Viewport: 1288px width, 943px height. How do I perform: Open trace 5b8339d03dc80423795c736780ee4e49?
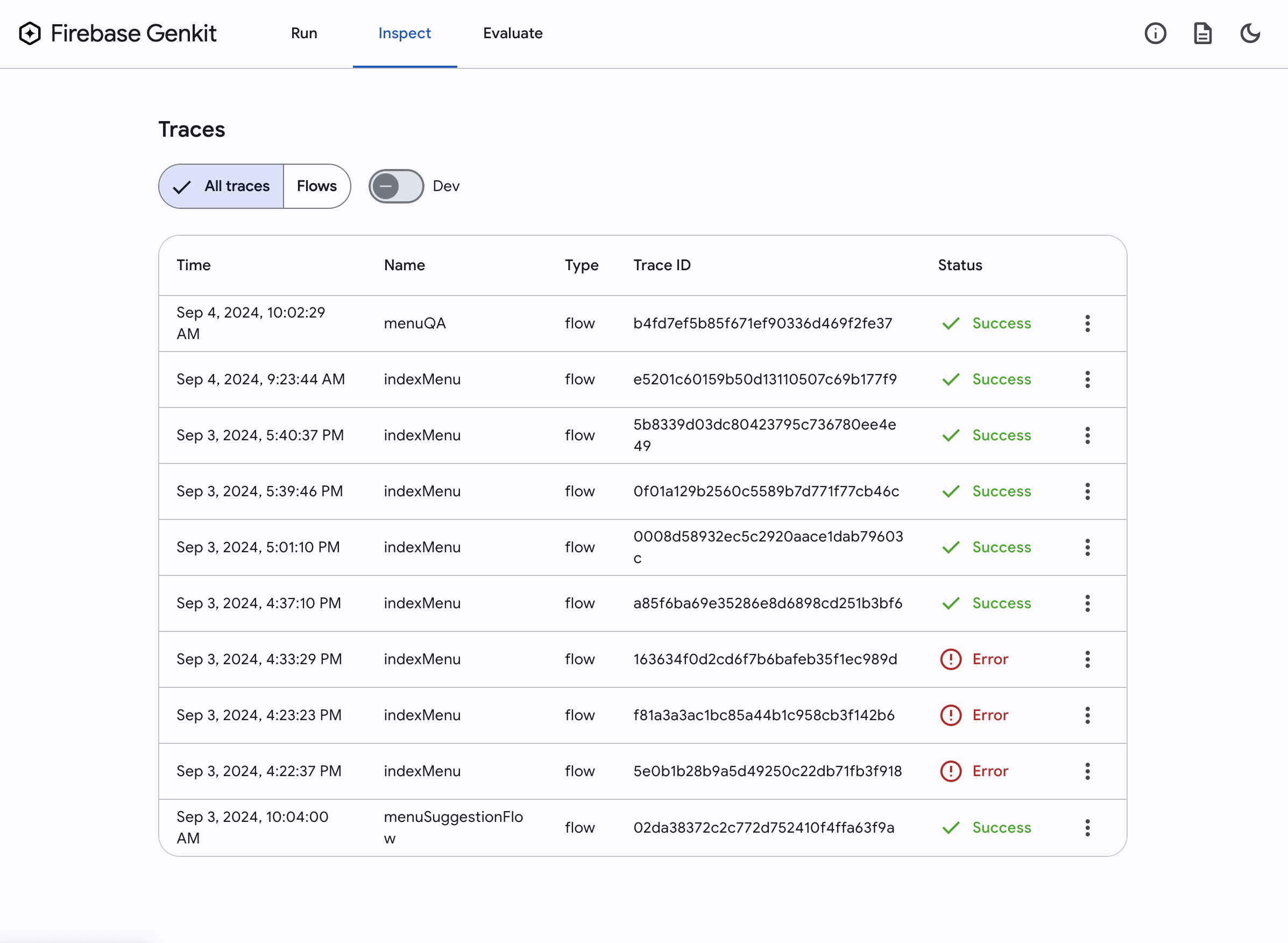[x=765, y=435]
